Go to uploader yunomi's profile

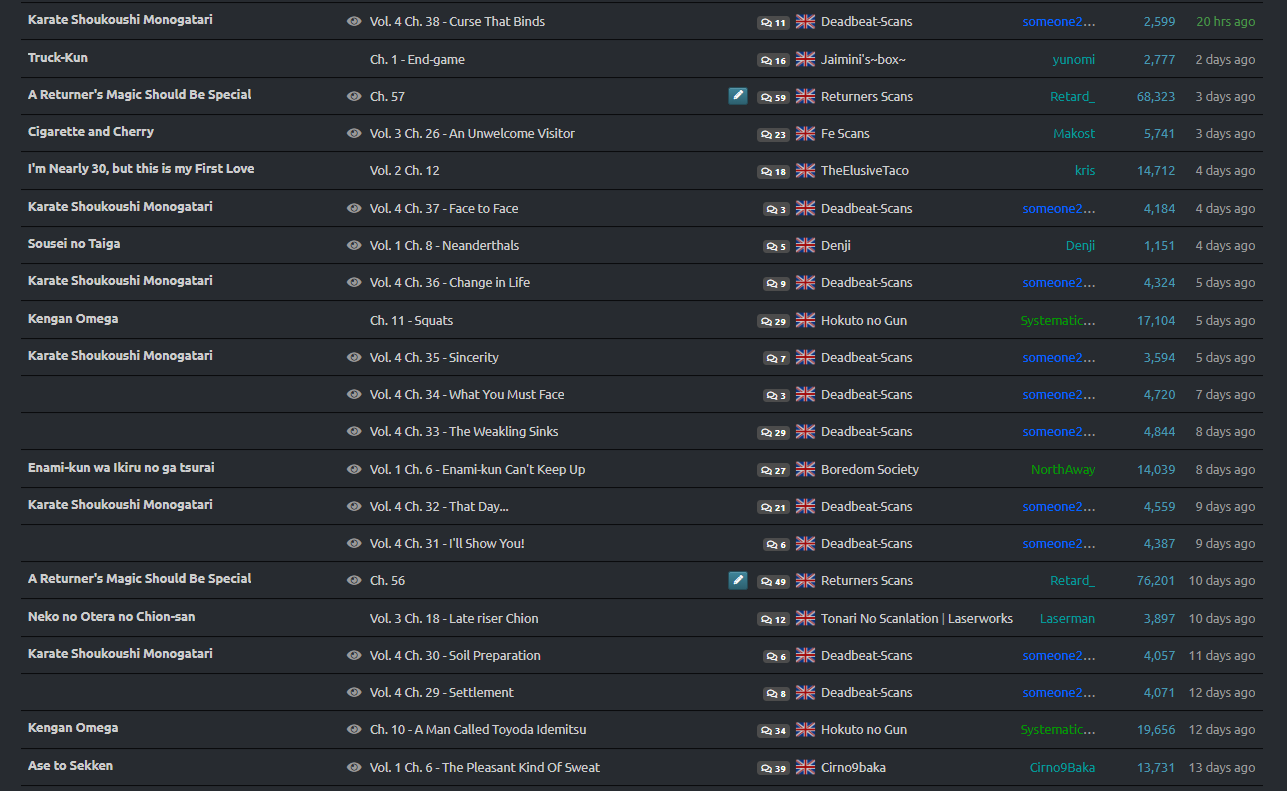(x=1073, y=59)
